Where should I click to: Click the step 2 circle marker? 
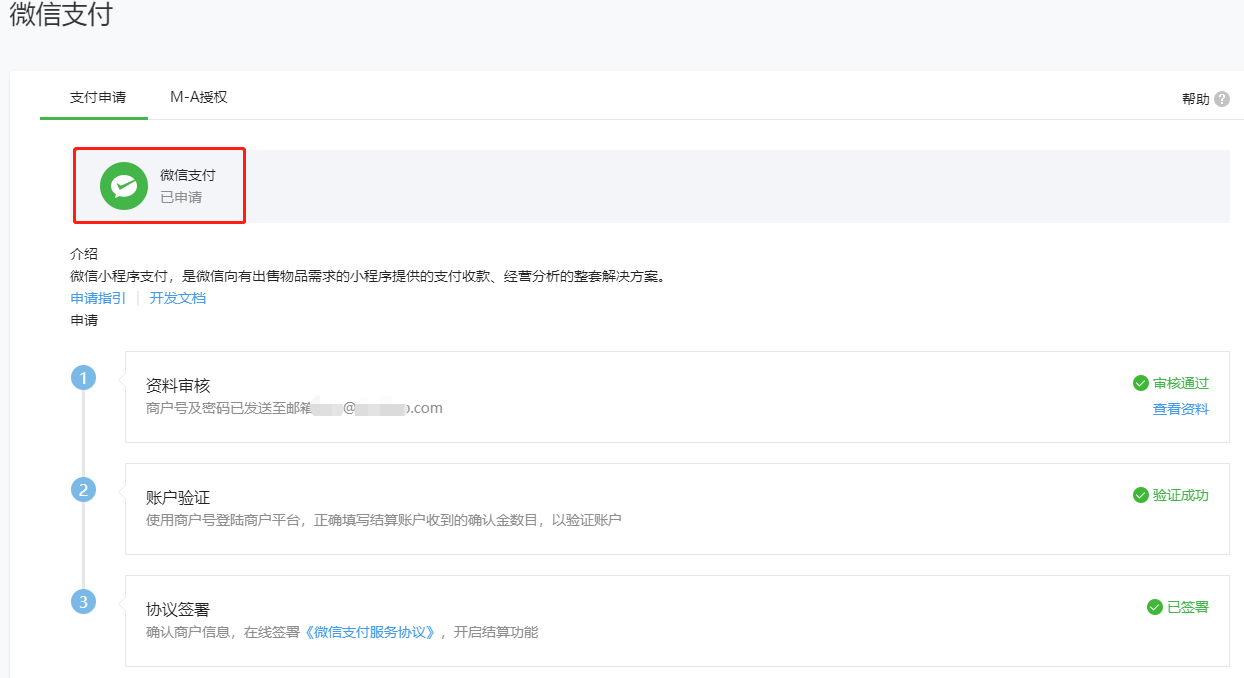pos(83,490)
